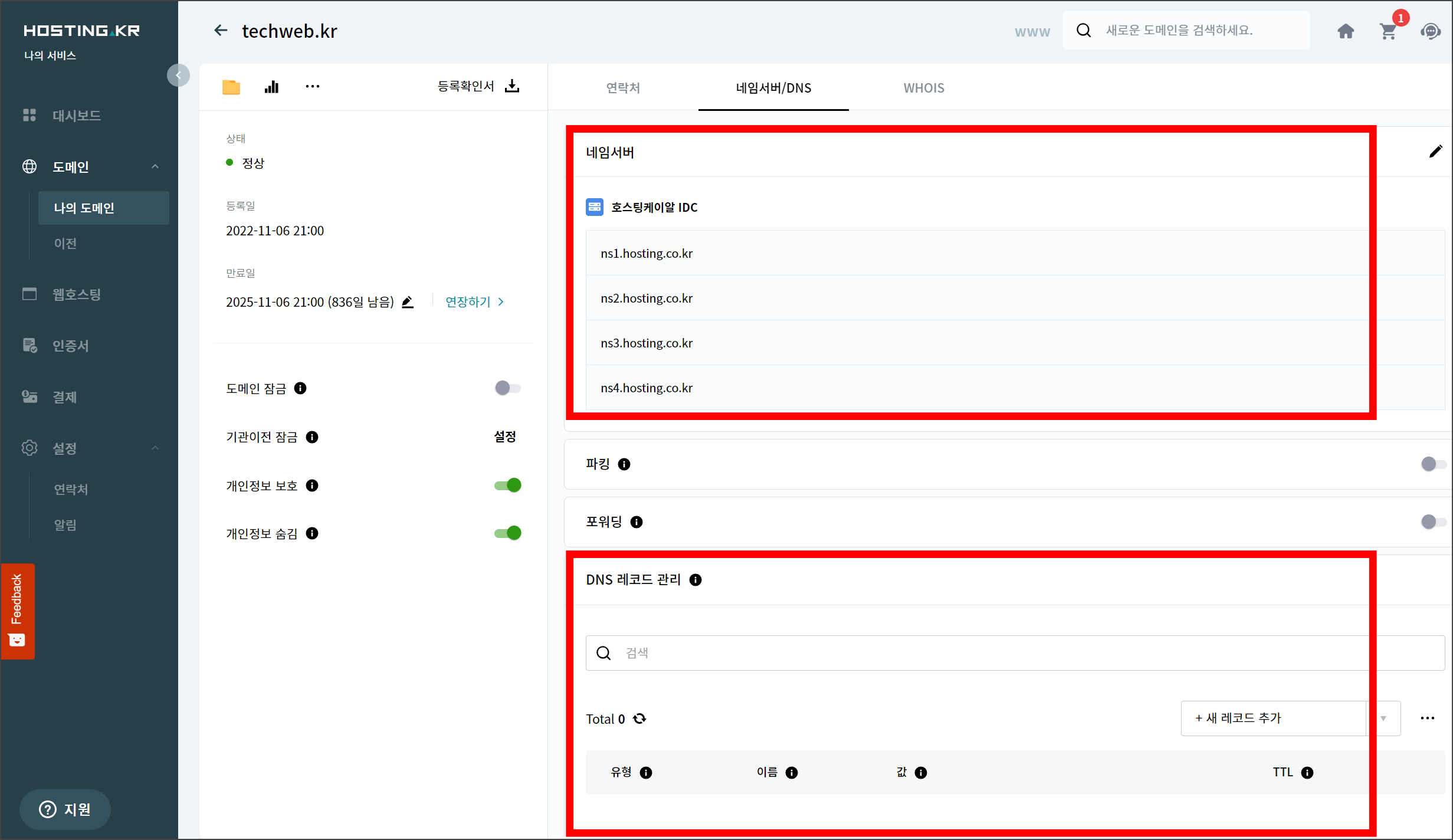This screenshot has height=840, width=1453.
Task: Select the ns4.hosting.co.kr nameserver row
Action: [x=1015, y=388]
